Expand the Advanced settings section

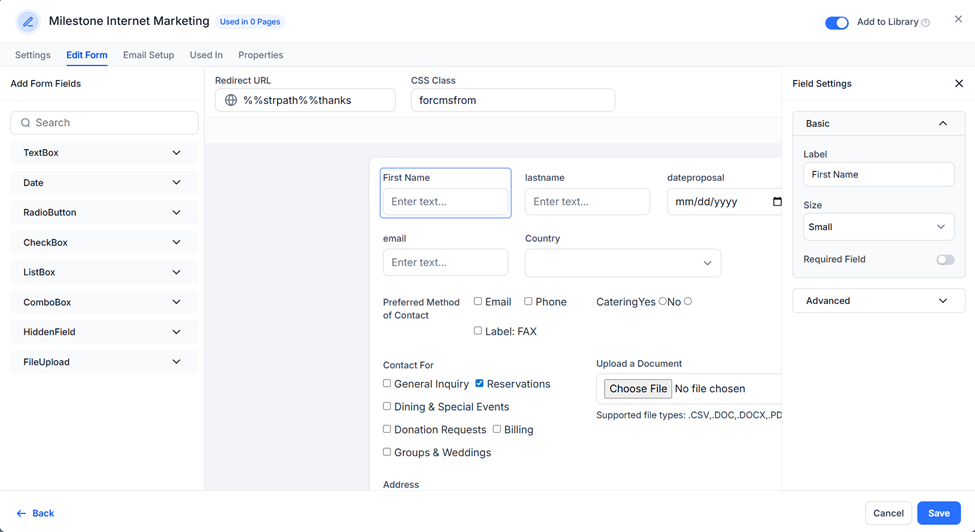coord(878,301)
